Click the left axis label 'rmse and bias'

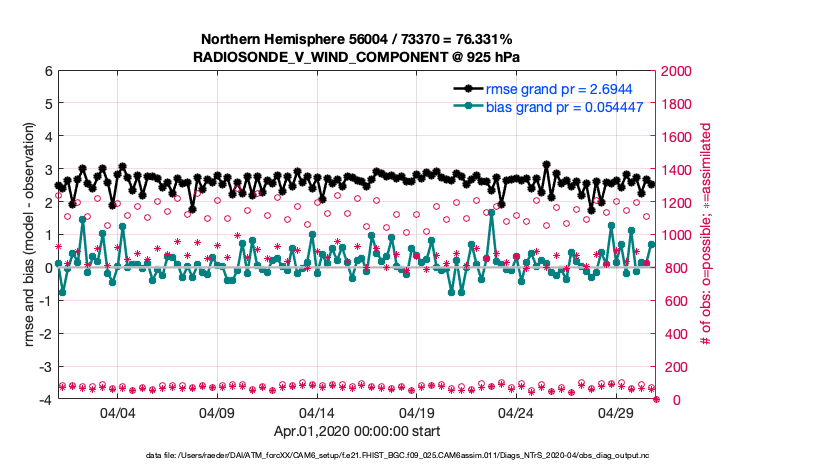31,236
